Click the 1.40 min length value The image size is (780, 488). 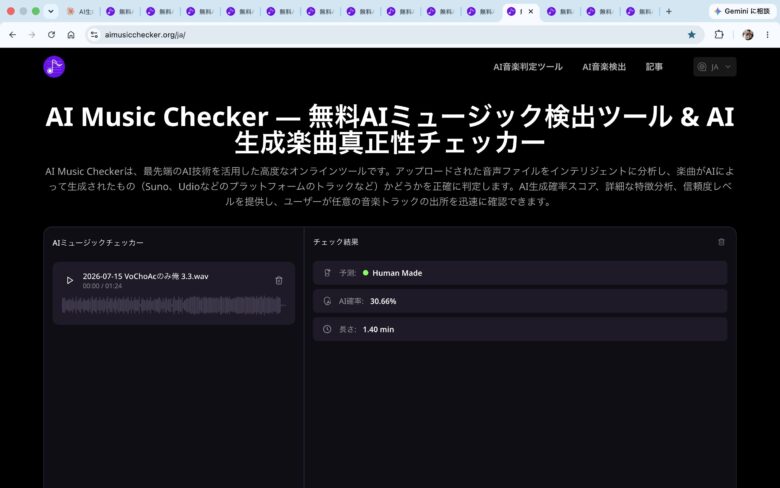pyautogui.click(x=378, y=329)
